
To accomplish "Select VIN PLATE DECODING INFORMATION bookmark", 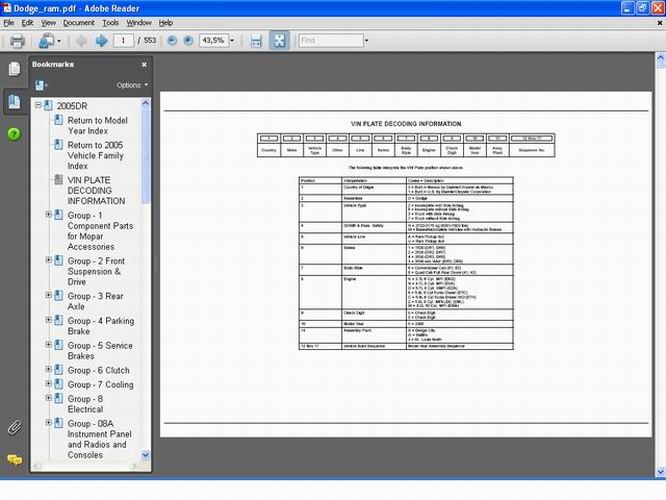I will [x=96, y=191].
